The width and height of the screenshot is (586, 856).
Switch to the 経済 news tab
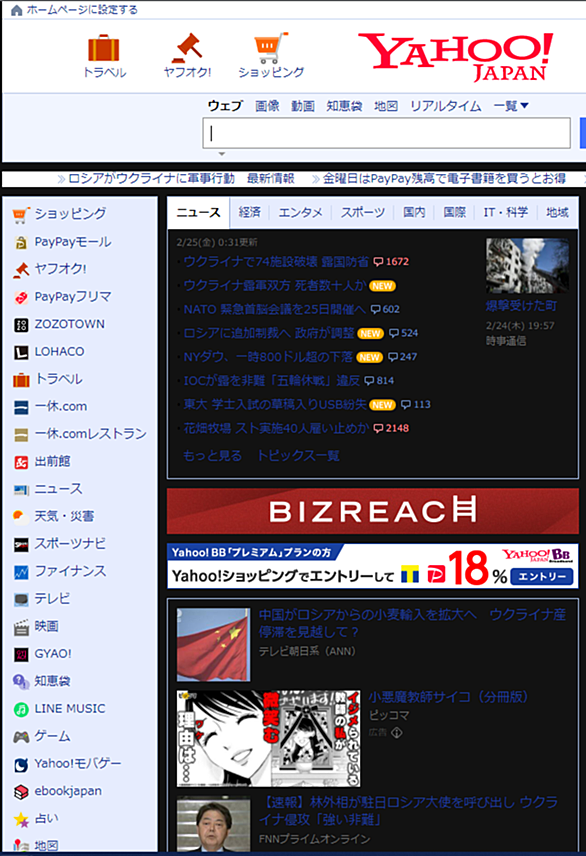250,212
